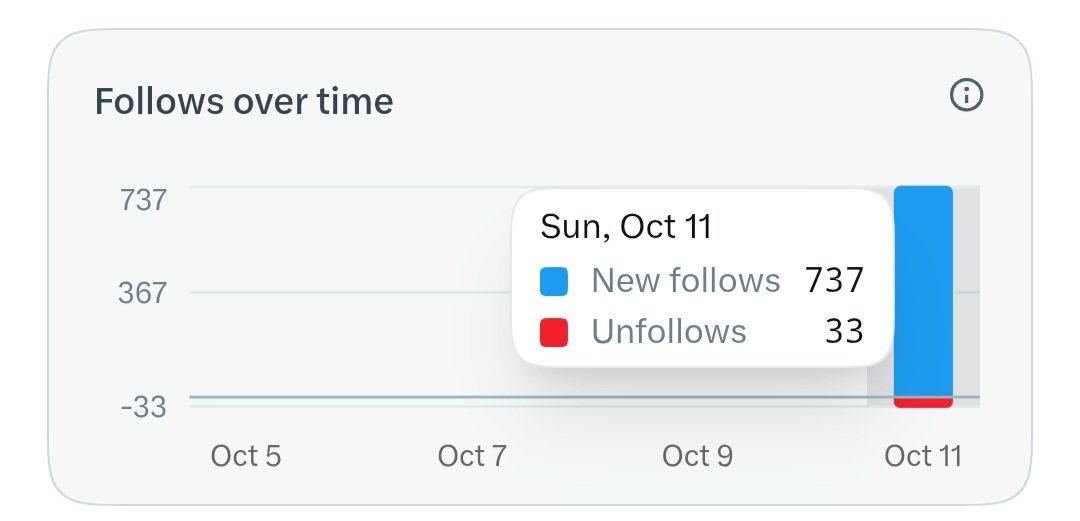This screenshot has width=1080, height=521.
Task: Click the -33 y-axis label
Action: coord(144,407)
